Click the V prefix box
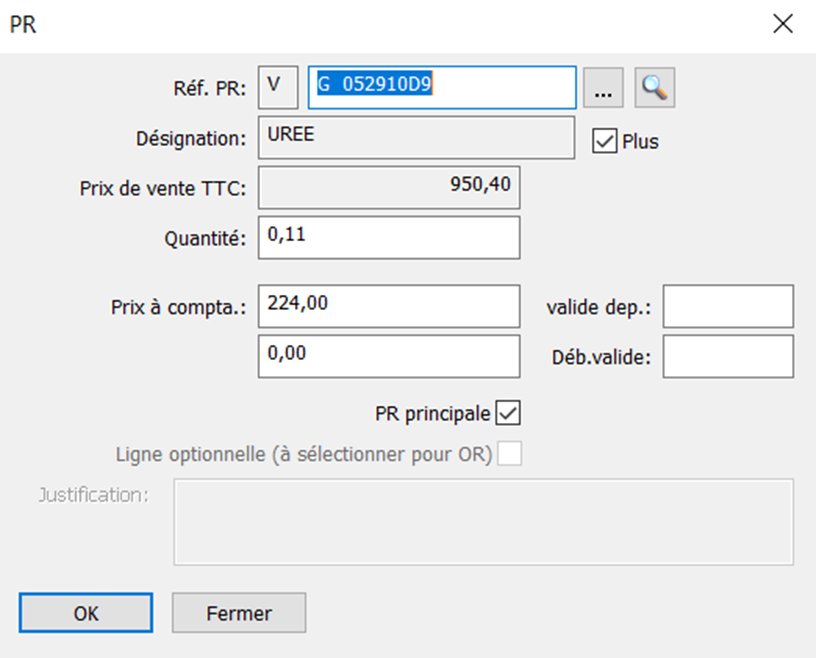816x658 pixels. tap(278, 87)
